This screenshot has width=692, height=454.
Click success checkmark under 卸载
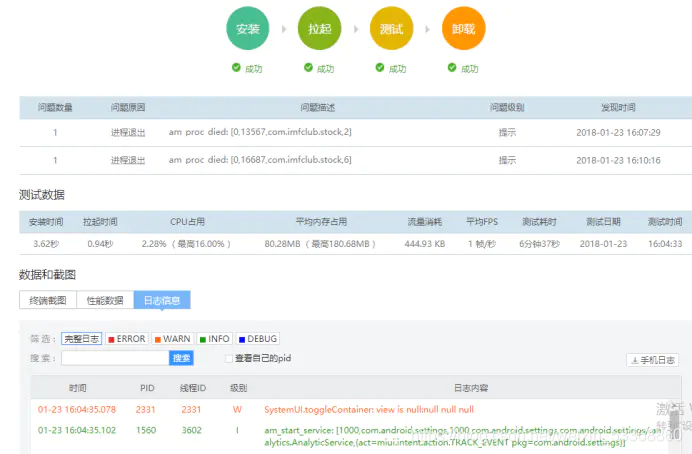[x=451, y=67]
